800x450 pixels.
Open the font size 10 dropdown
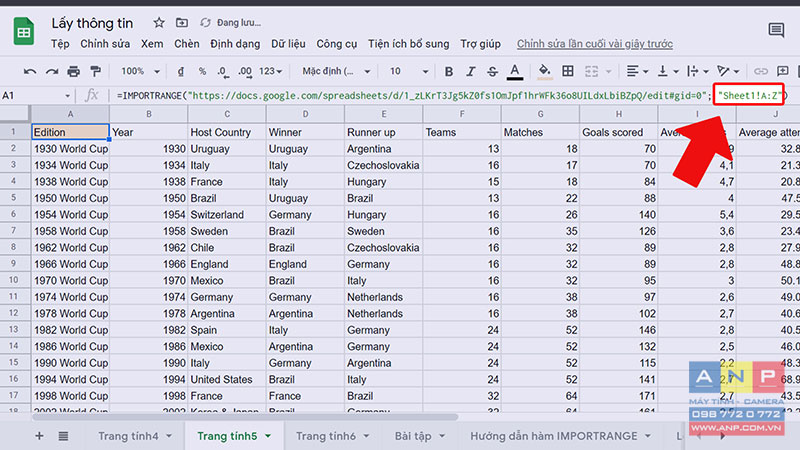[409, 71]
